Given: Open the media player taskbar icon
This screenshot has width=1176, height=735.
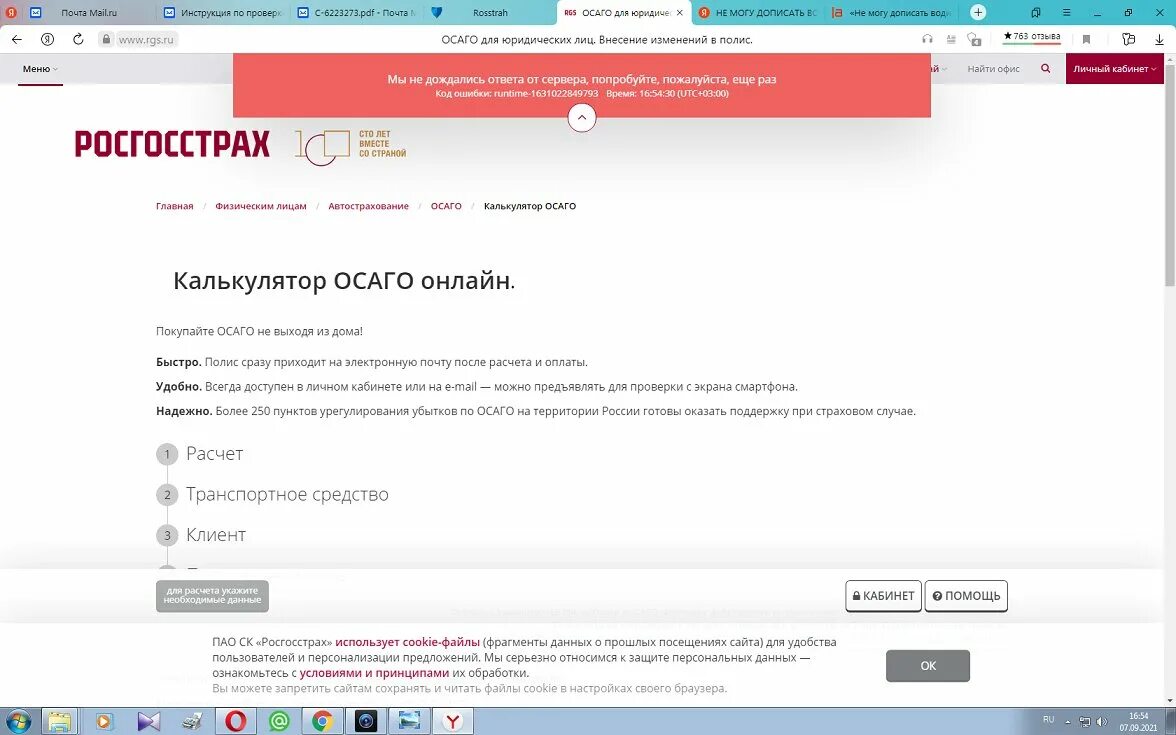Looking at the screenshot, I should pyautogui.click(x=104, y=722).
